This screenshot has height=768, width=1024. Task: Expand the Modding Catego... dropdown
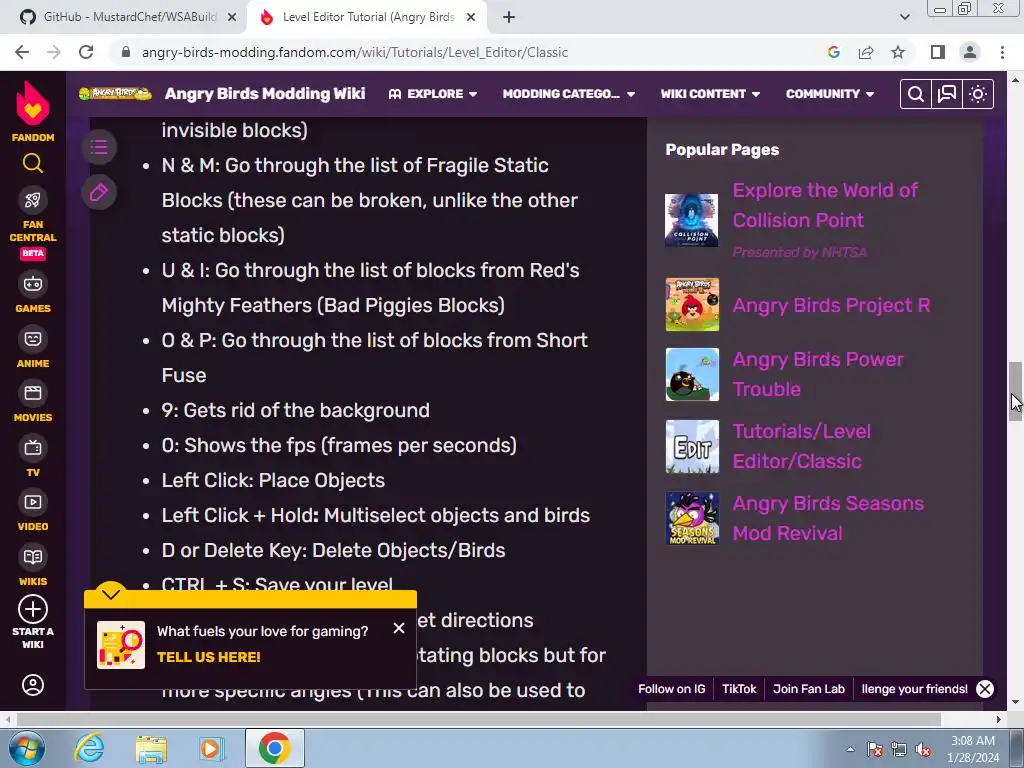(568, 94)
